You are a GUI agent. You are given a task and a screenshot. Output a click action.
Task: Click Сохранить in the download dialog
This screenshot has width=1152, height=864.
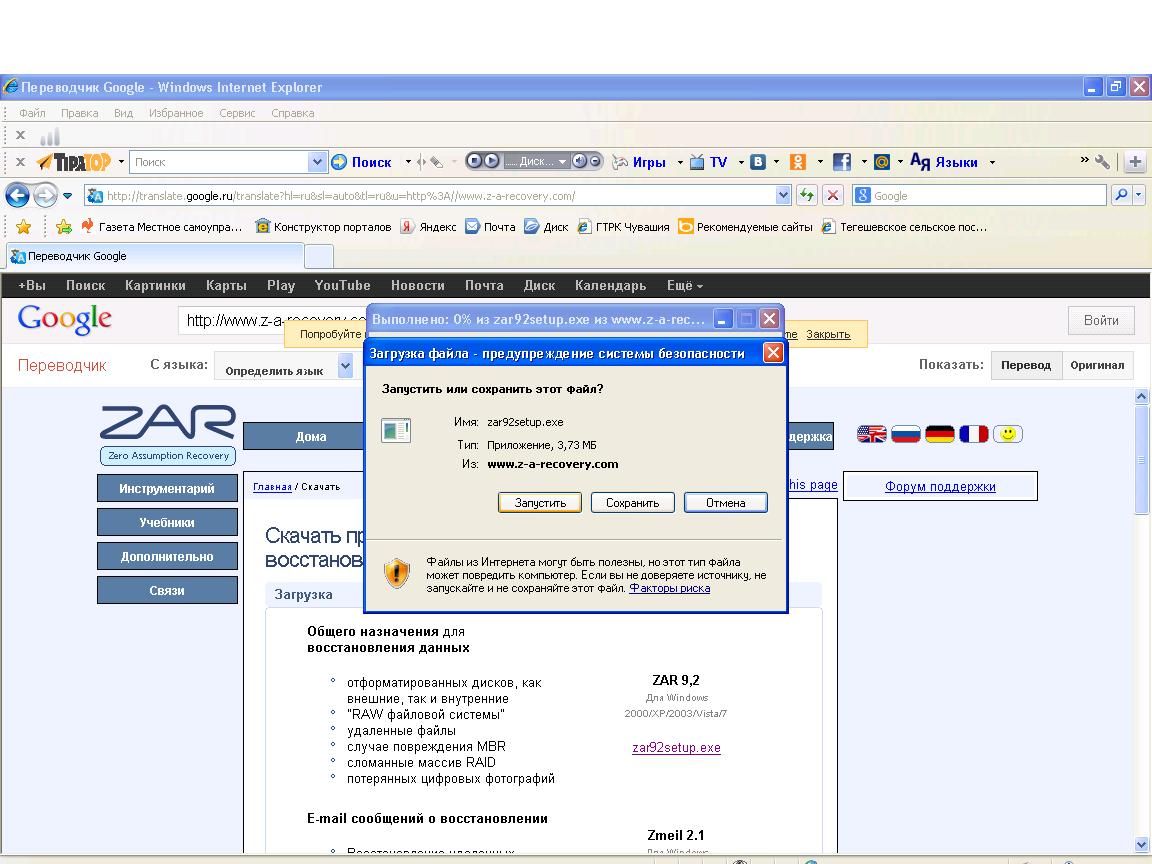pos(633,503)
